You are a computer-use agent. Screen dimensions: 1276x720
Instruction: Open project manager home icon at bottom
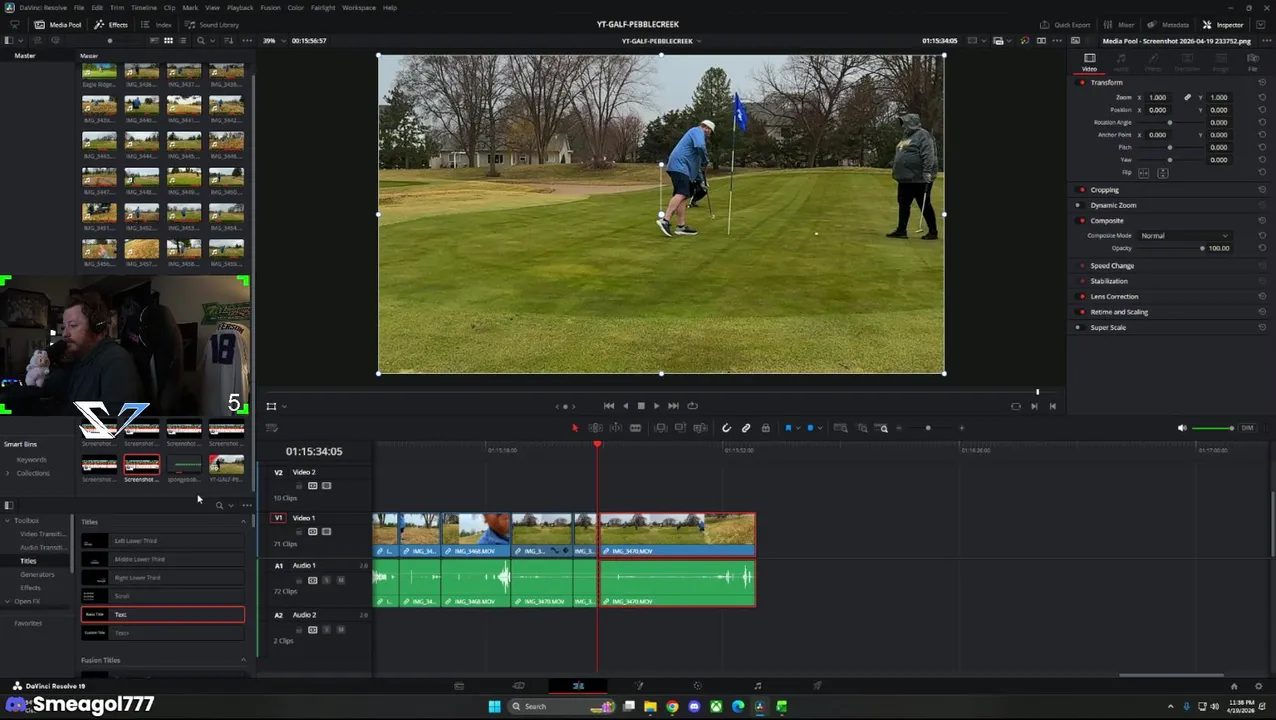(1234, 686)
